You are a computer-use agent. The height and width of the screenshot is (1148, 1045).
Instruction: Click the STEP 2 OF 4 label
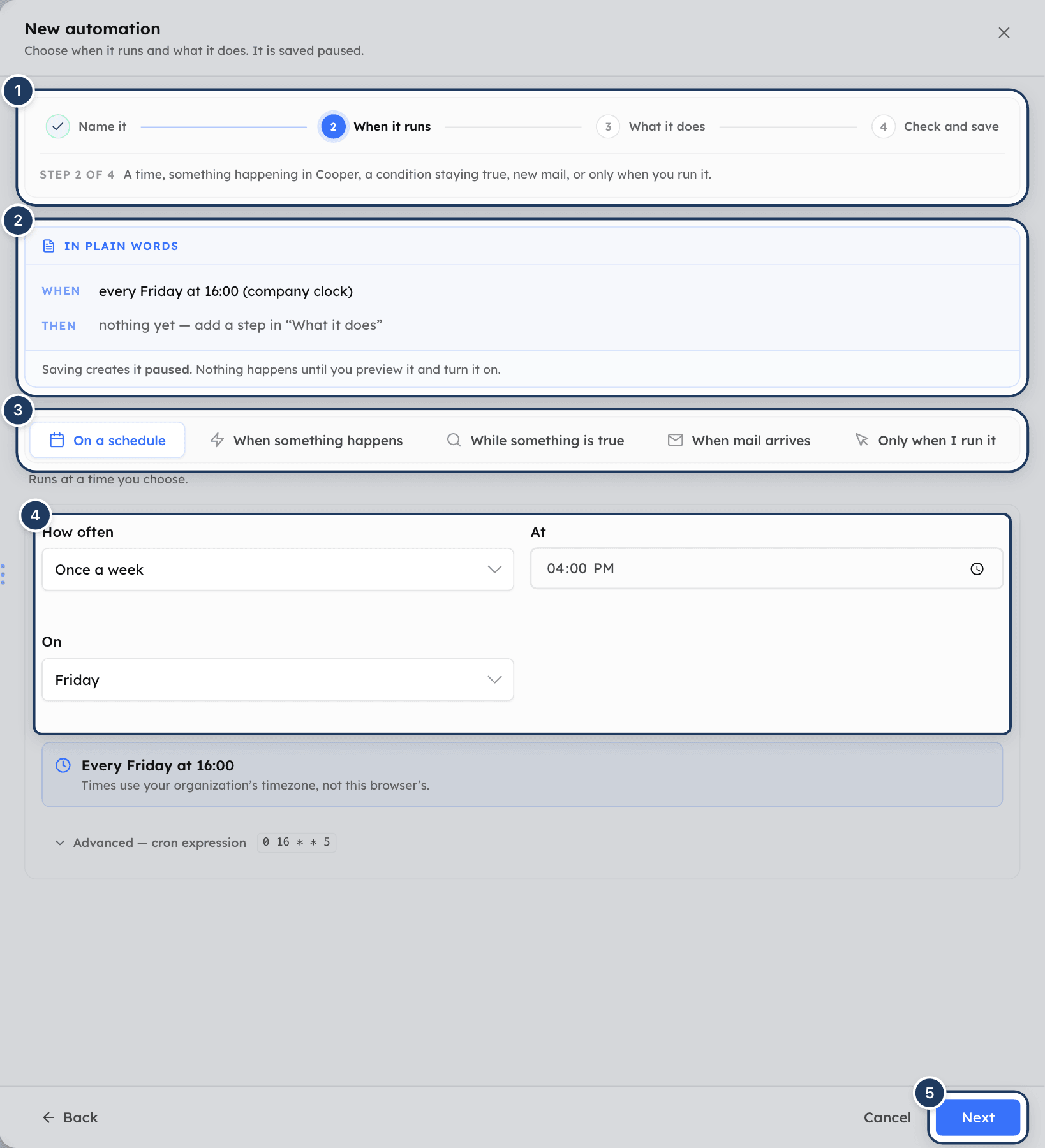(x=77, y=175)
